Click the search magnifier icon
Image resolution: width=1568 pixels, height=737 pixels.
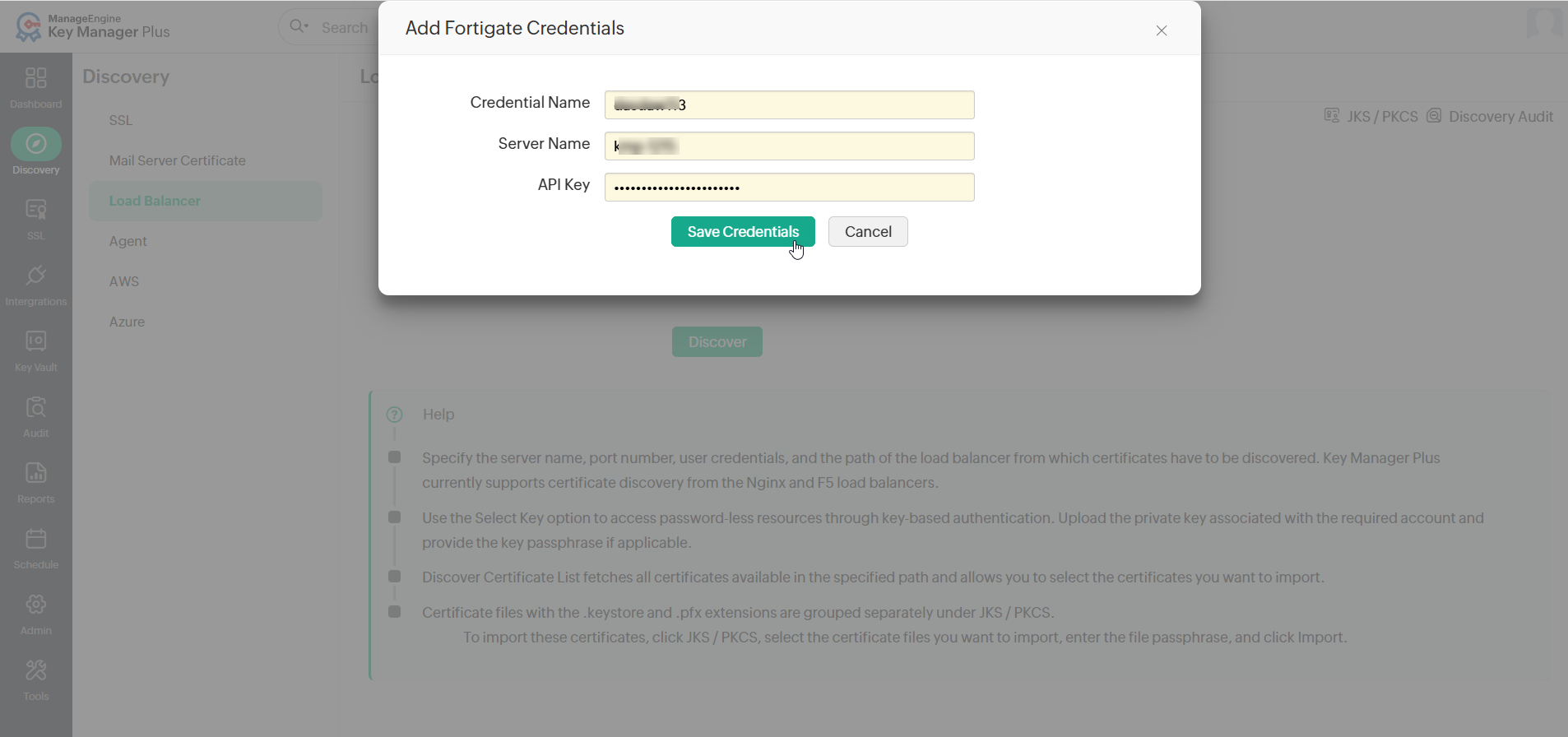pyautogui.click(x=298, y=26)
